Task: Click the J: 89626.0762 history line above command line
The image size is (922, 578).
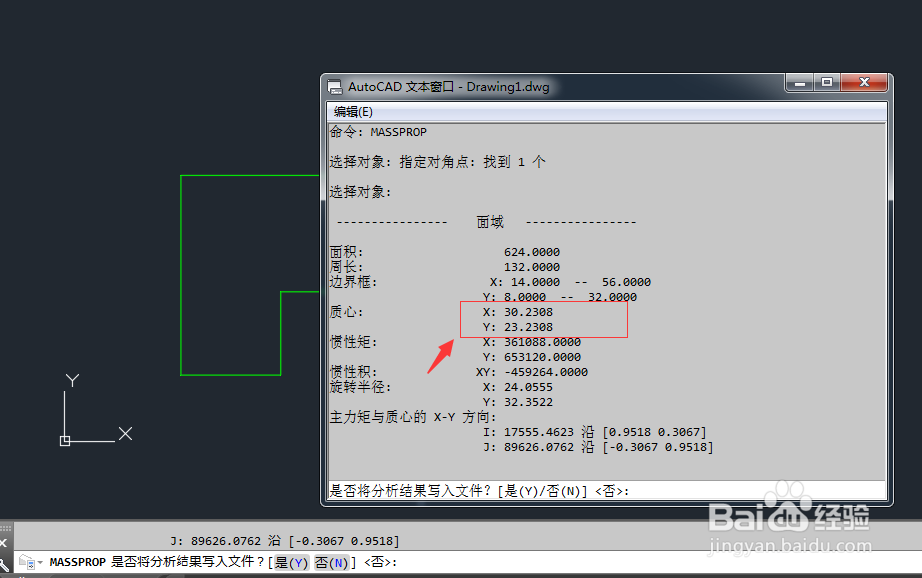Action: 285,541
